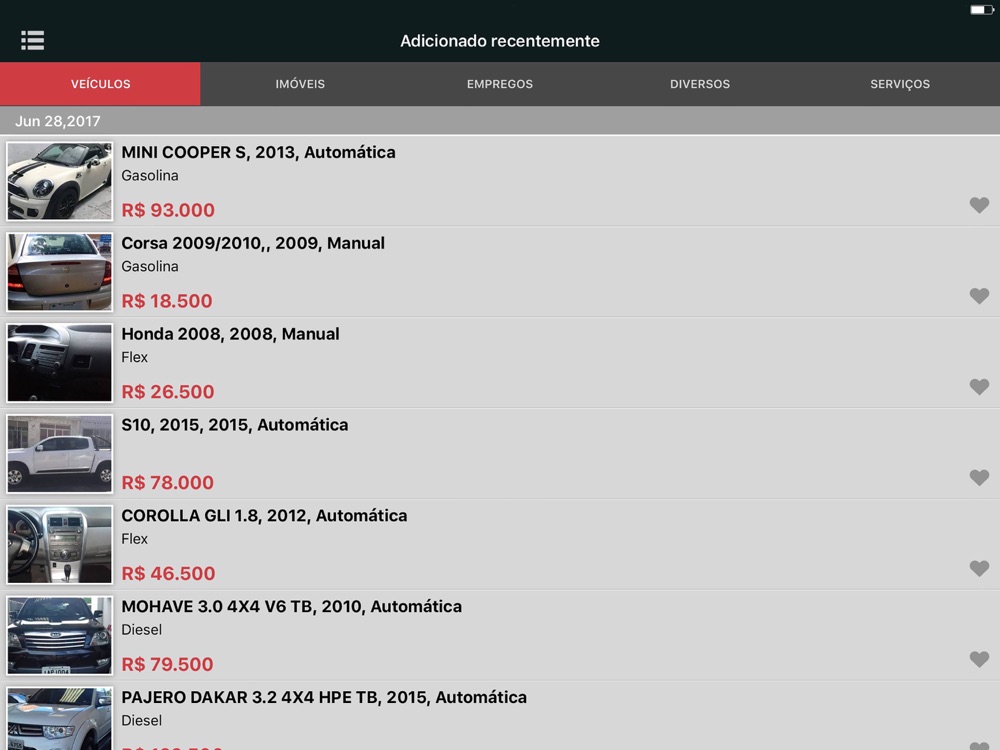Screen dimensions: 1000x750
Task: Select the VEÍCULOS tab
Action: [x=100, y=84]
